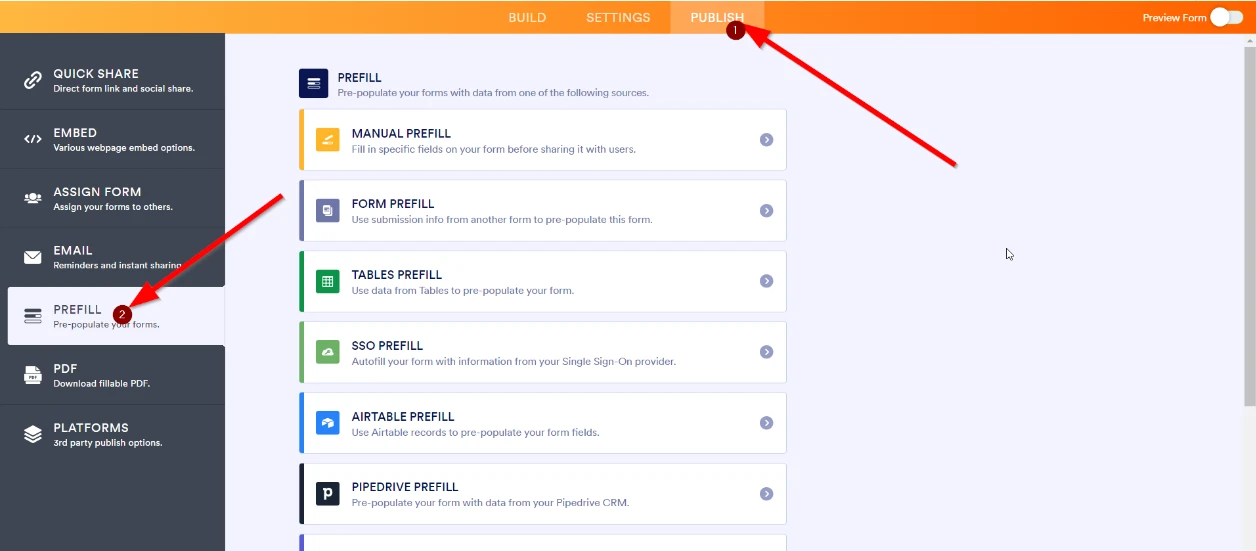Click '3rd party publish options' text

pyautogui.click(x=108, y=443)
